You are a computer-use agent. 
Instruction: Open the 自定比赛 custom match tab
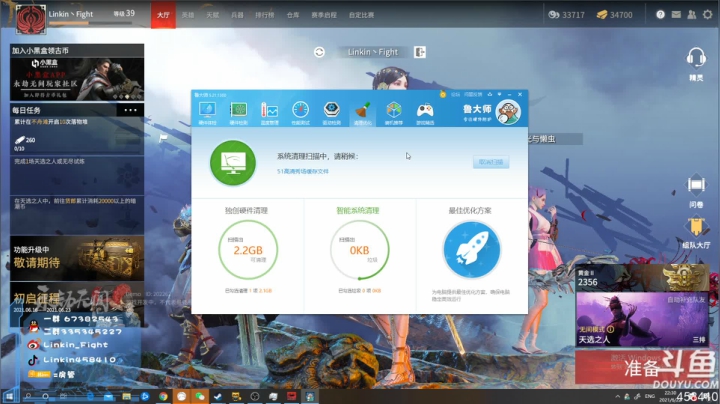pos(361,15)
